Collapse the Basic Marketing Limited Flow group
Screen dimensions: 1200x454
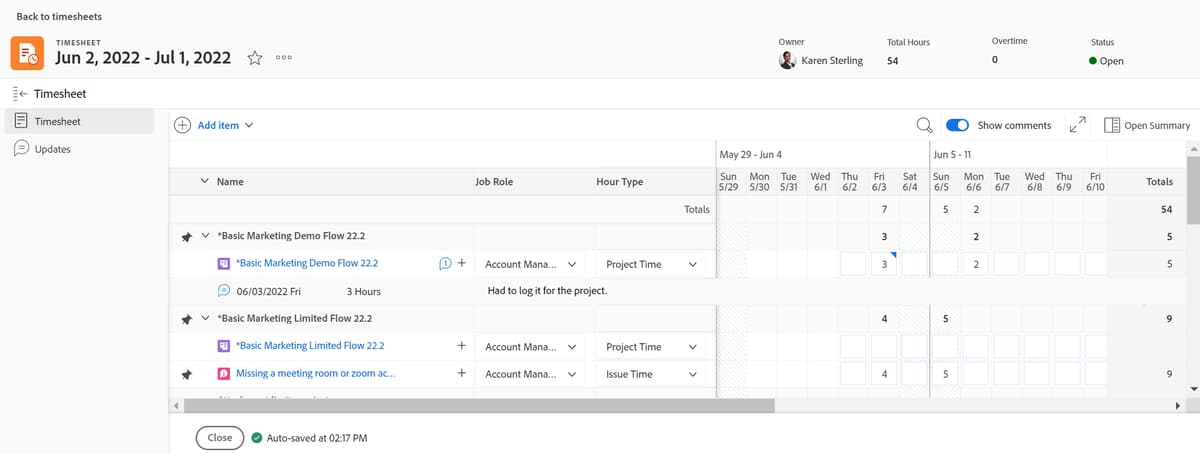pos(205,319)
